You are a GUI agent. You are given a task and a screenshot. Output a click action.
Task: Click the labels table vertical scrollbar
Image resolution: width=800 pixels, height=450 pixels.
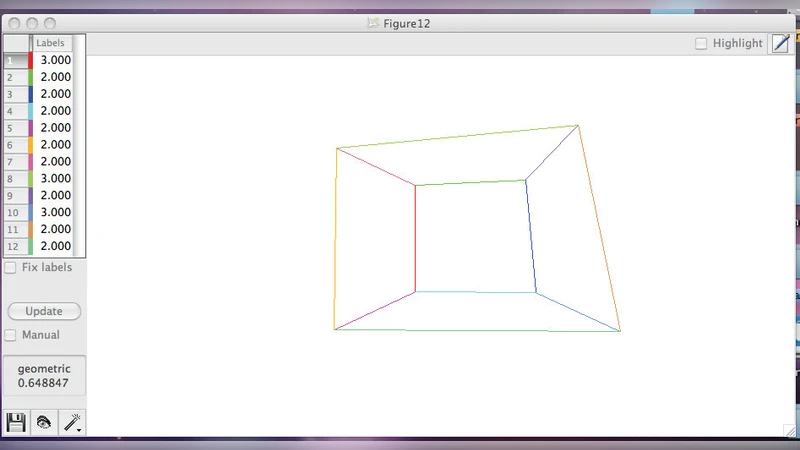78,145
